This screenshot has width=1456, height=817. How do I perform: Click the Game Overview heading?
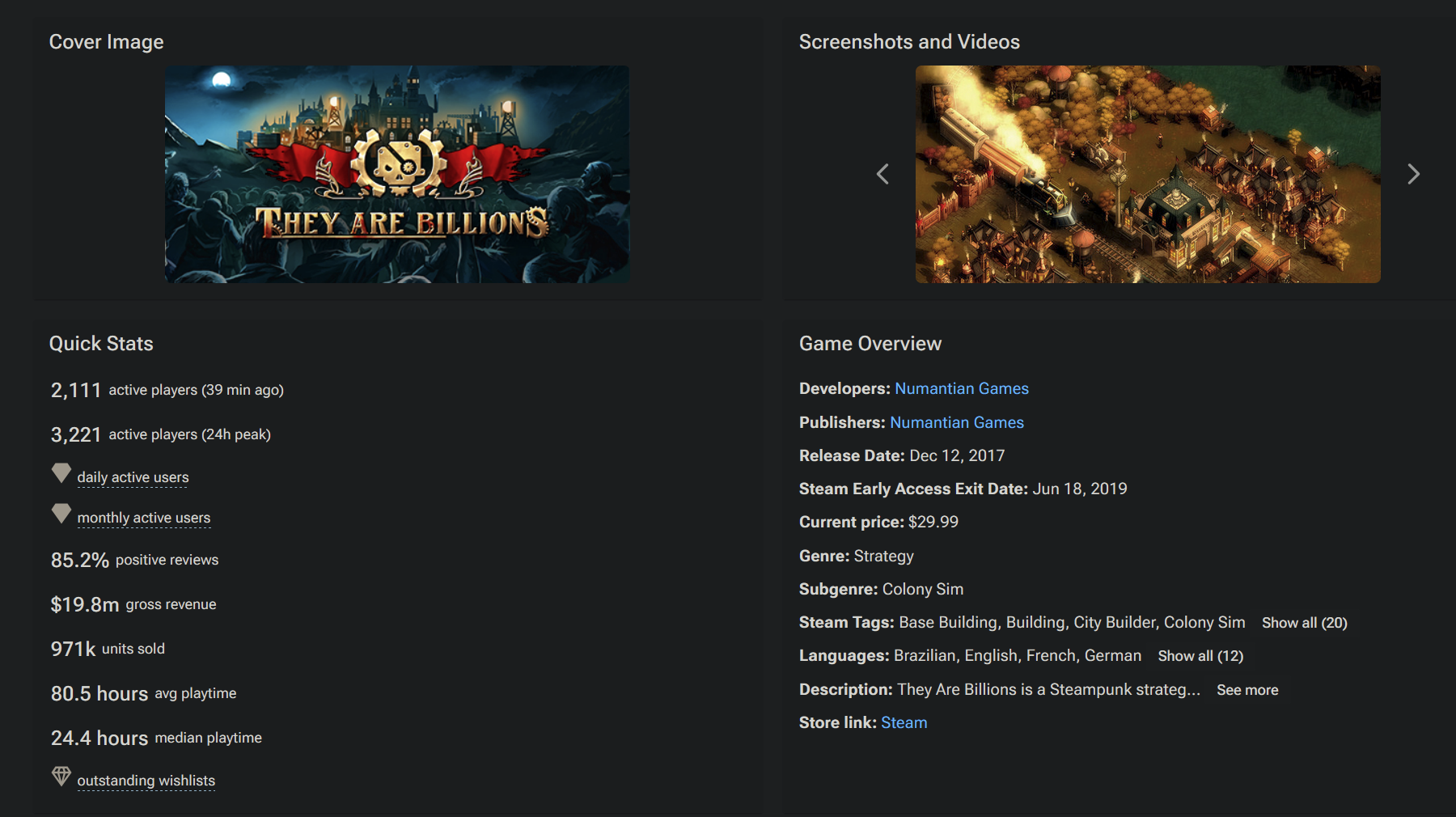pos(870,344)
